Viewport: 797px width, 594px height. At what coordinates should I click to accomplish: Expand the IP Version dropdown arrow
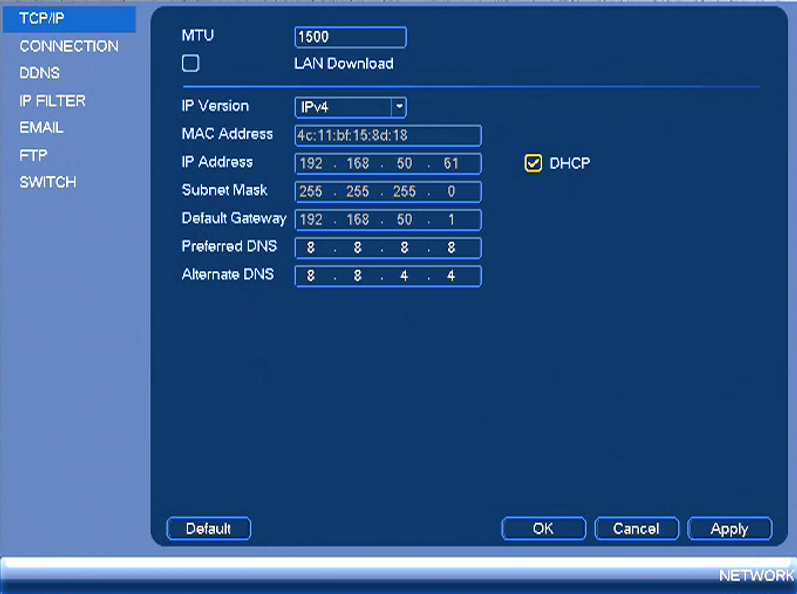coord(399,107)
